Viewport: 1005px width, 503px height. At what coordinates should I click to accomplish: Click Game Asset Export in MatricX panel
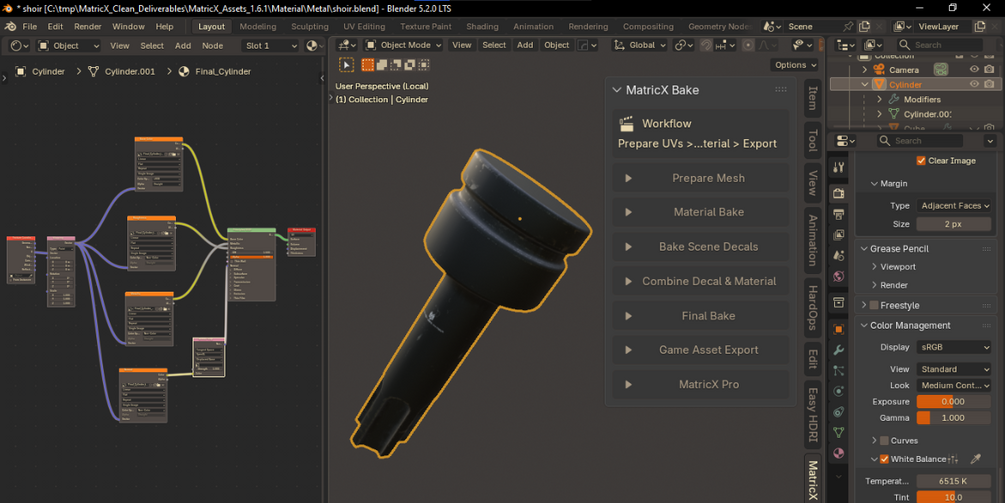(x=701, y=350)
